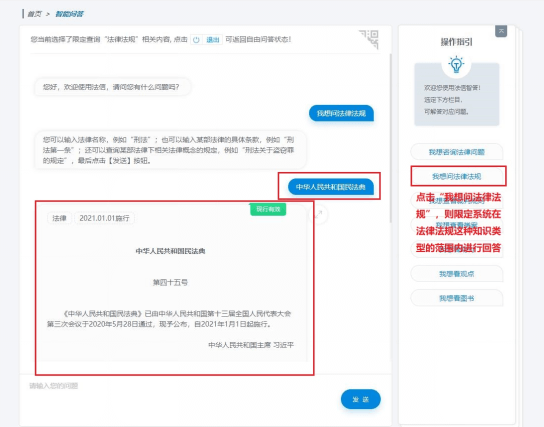Screen dimensions: 544x427
Task: Expand the 民法典 result card with the round arrow icon
Action: tap(318, 215)
